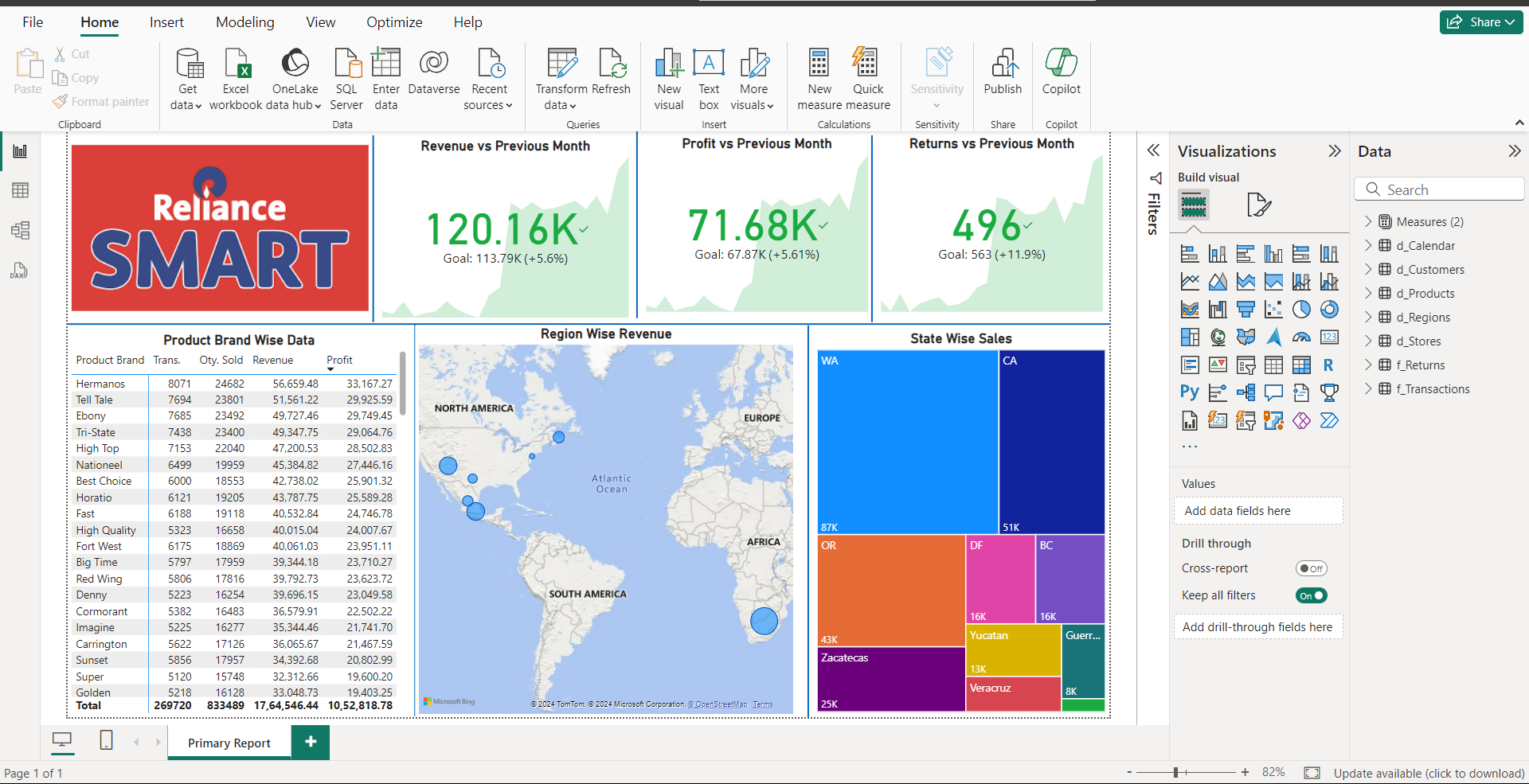This screenshot has width=1529, height=784.
Task: Open the Format visual paintbrush tab
Action: click(1258, 205)
